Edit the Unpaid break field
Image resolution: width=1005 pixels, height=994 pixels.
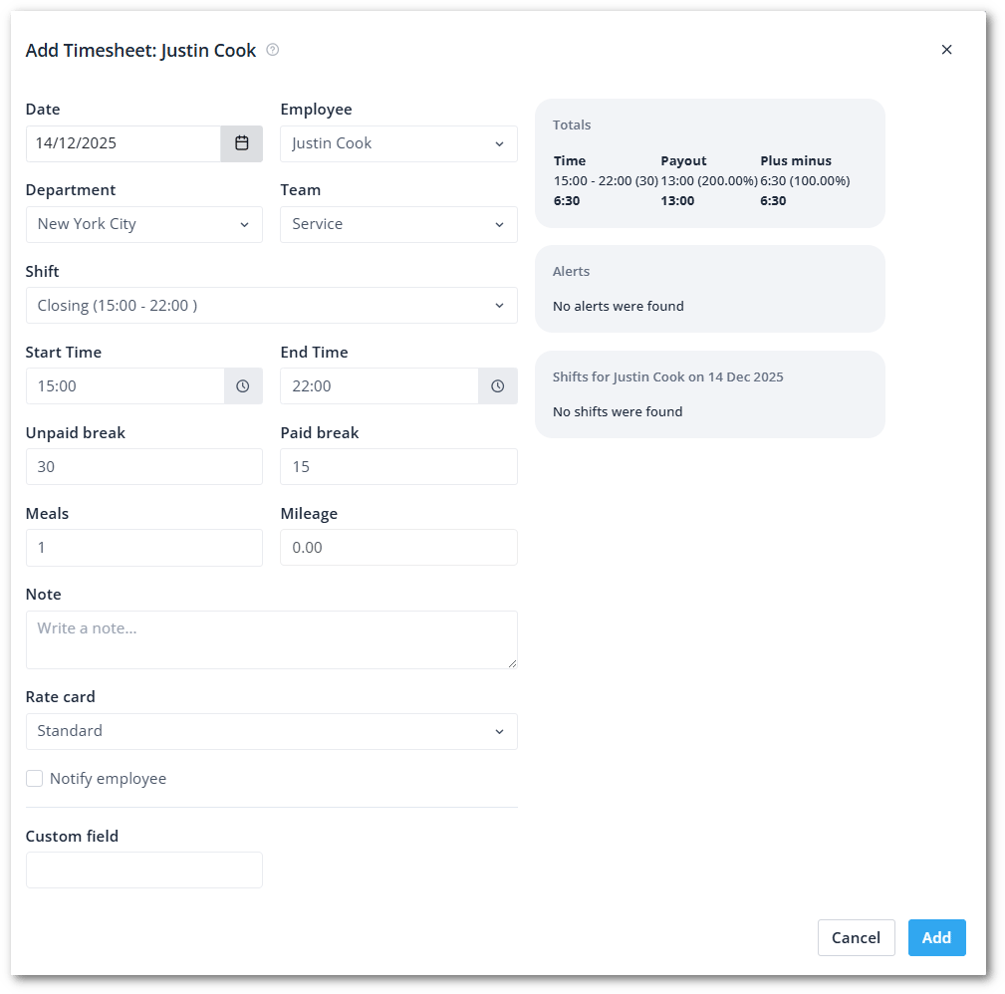click(x=144, y=467)
